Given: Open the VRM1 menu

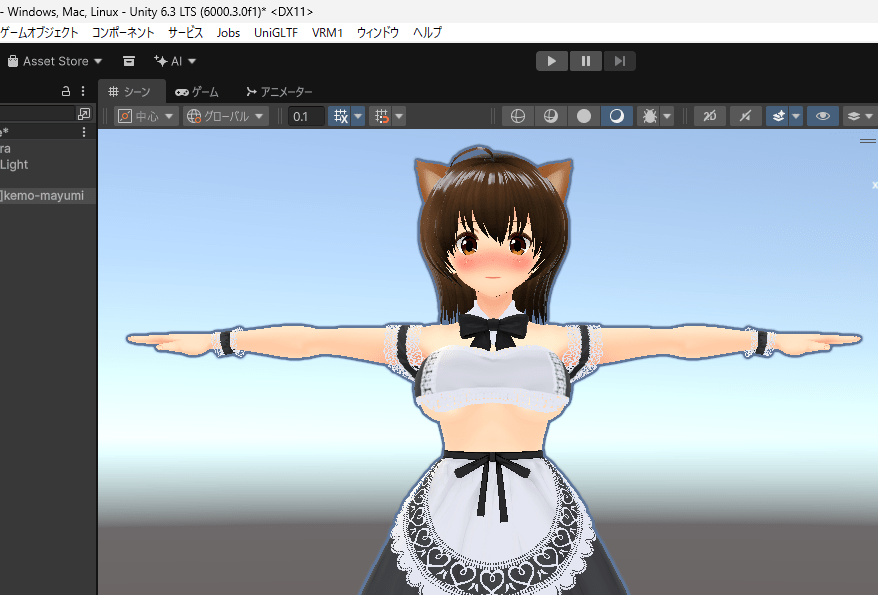Looking at the screenshot, I should (327, 32).
